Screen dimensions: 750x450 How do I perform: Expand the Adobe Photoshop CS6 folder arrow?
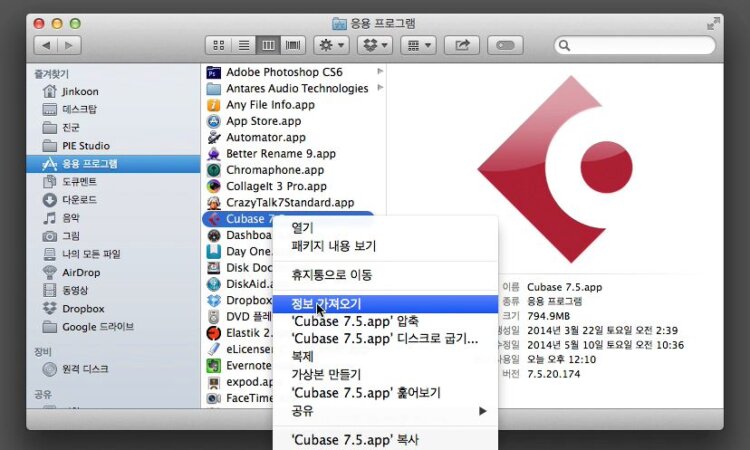(x=380, y=72)
